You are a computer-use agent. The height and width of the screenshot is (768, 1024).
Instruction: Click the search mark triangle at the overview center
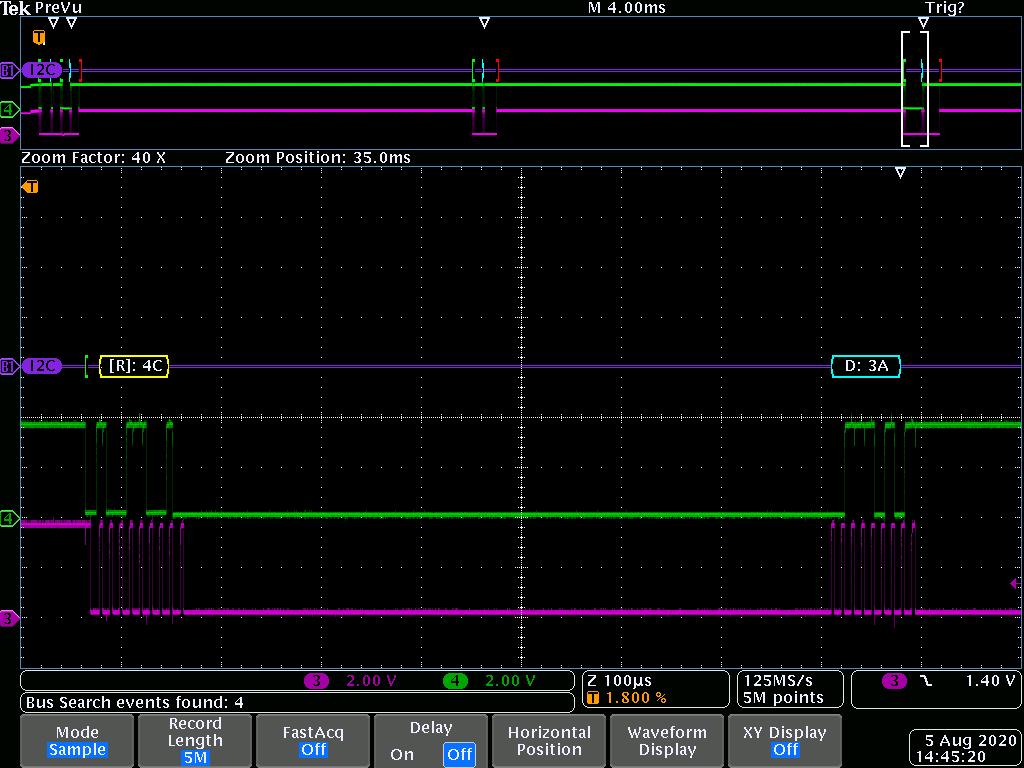point(484,23)
